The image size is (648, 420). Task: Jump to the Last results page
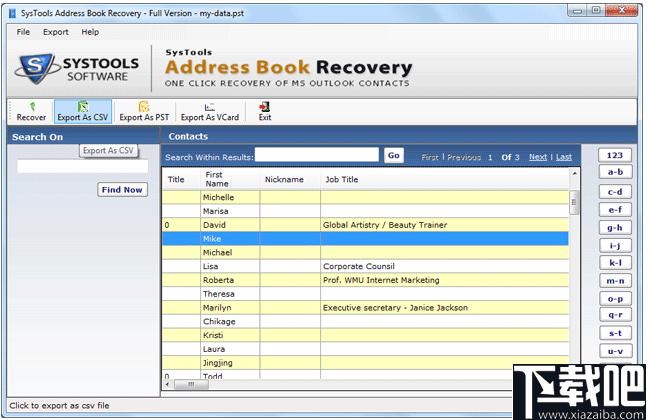tap(564, 157)
